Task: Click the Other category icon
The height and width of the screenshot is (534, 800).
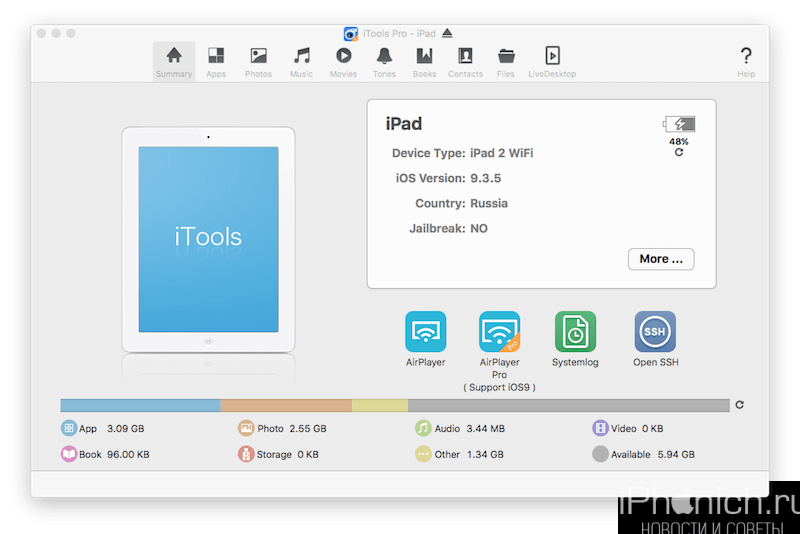Action: pos(423,454)
